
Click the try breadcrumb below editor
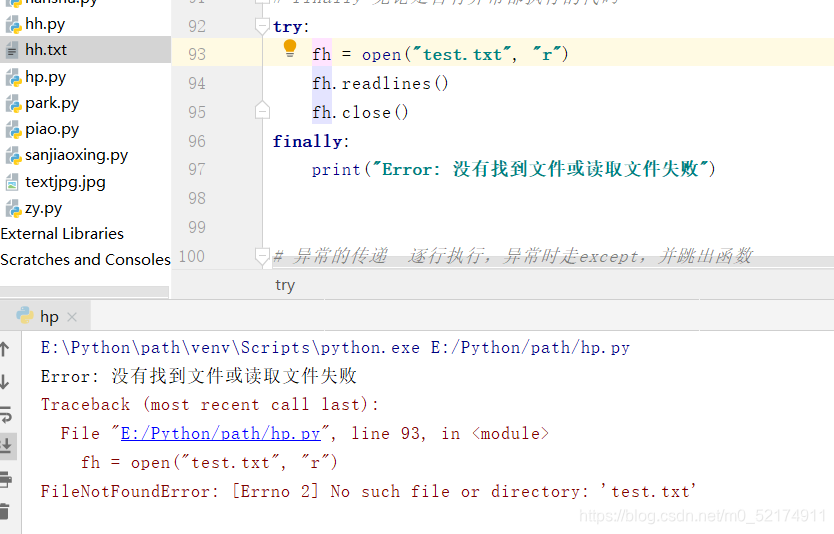click(x=285, y=286)
